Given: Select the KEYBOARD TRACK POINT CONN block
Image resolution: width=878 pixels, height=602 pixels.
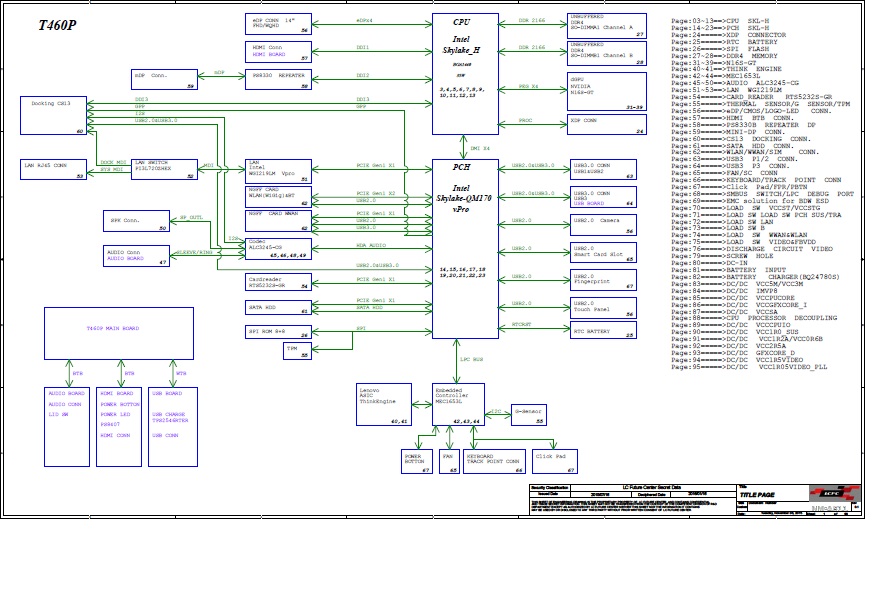Looking at the screenshot, I should (494, 461).
